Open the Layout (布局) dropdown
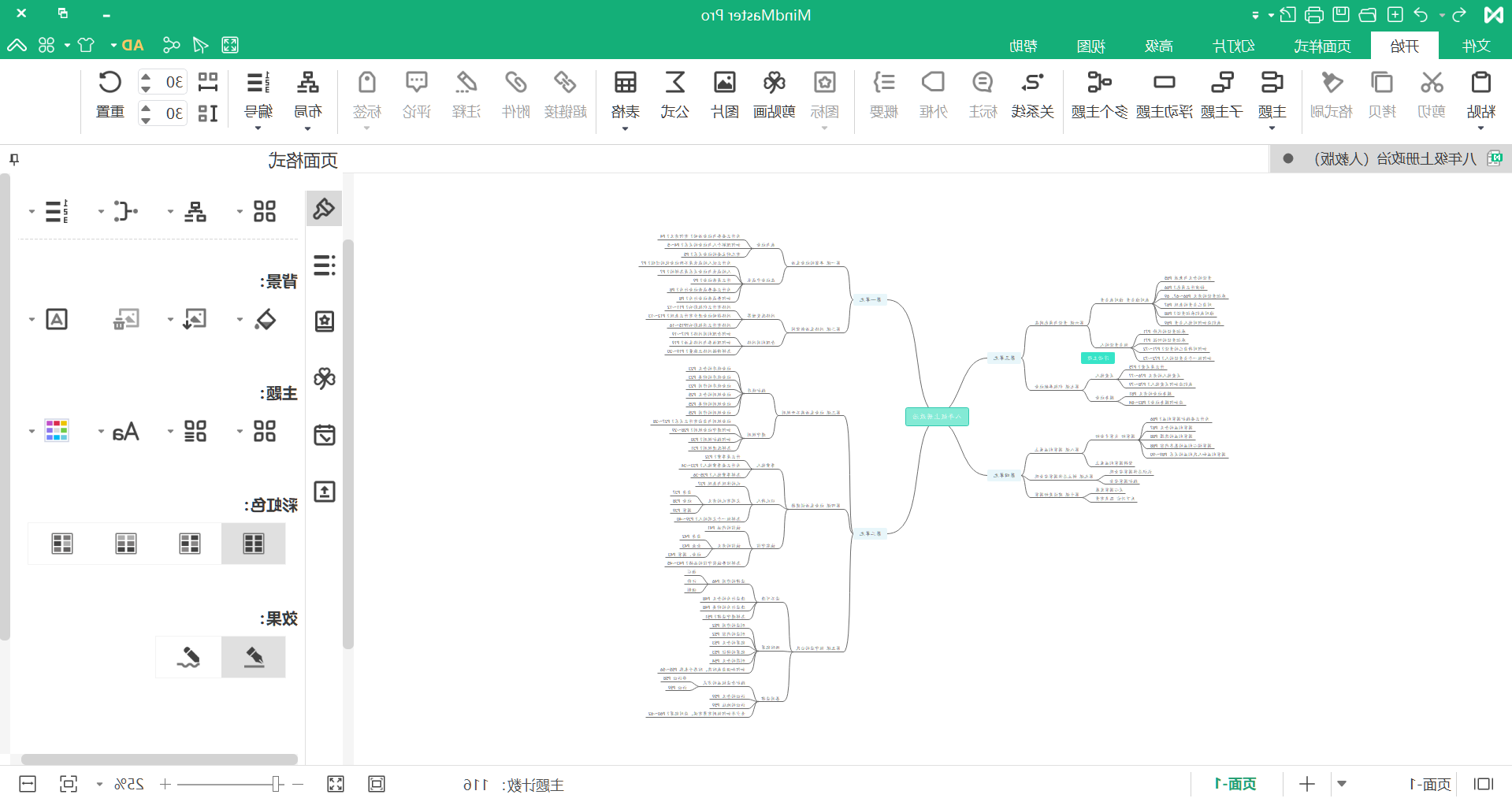The width and height of the screenshot is (1512, 802). (307, 128)
